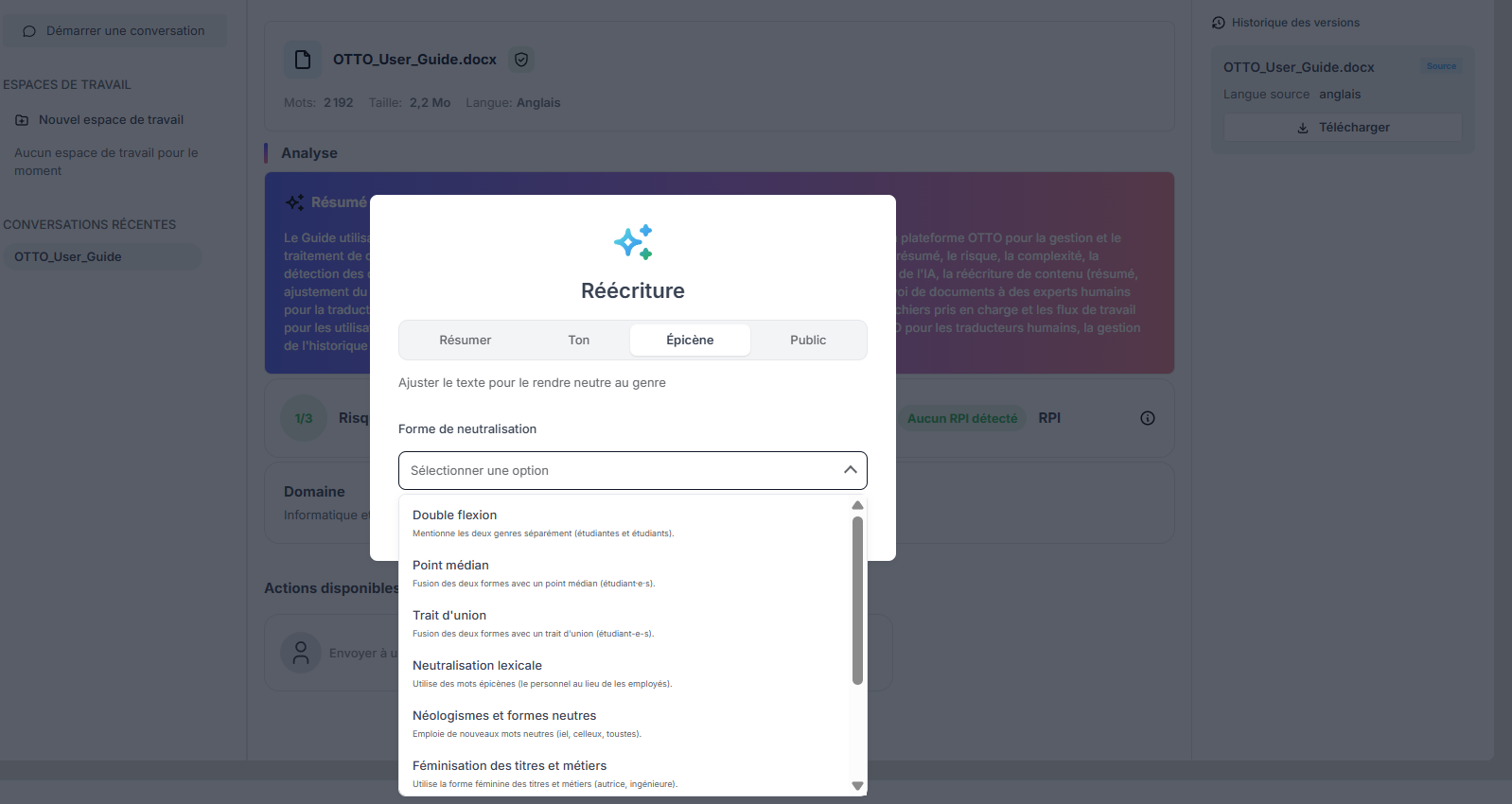Open the Public tab

[x=808, y=341]
